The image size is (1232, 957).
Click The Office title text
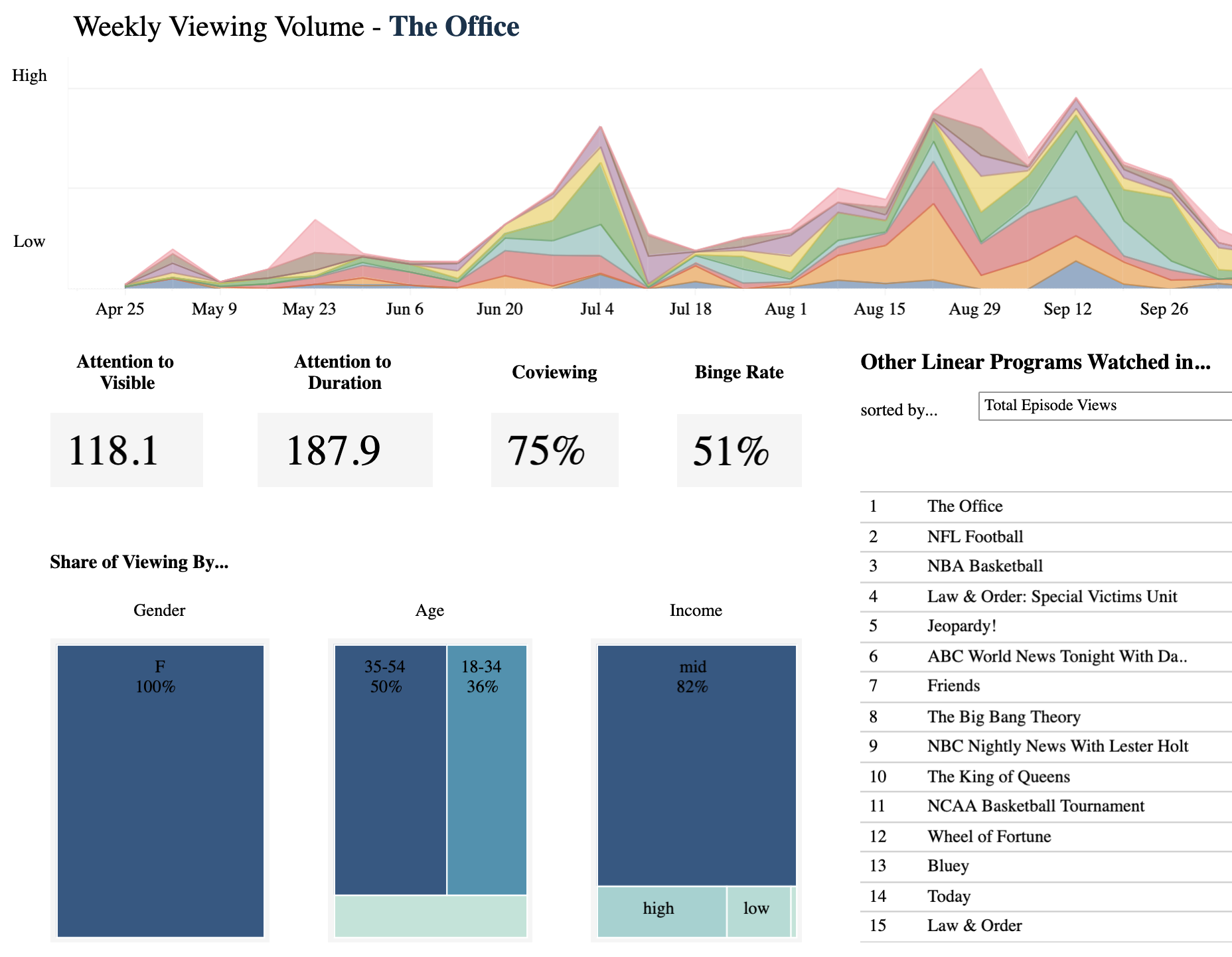[454, 27]
